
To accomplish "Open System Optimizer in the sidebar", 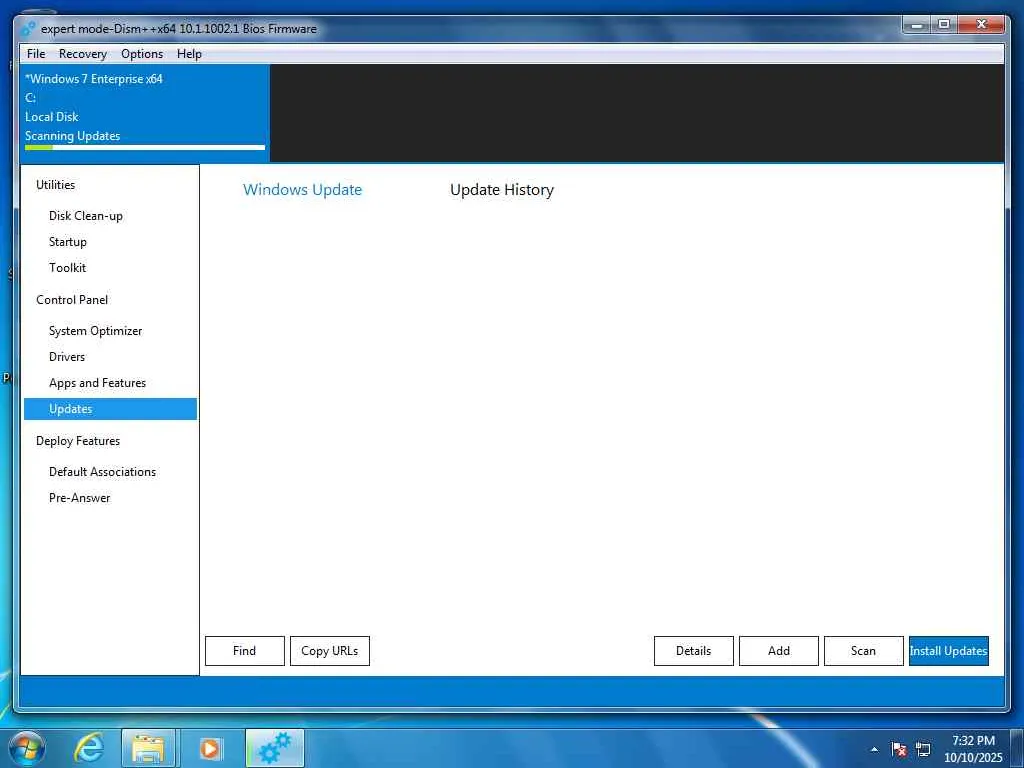I will 95,330.
